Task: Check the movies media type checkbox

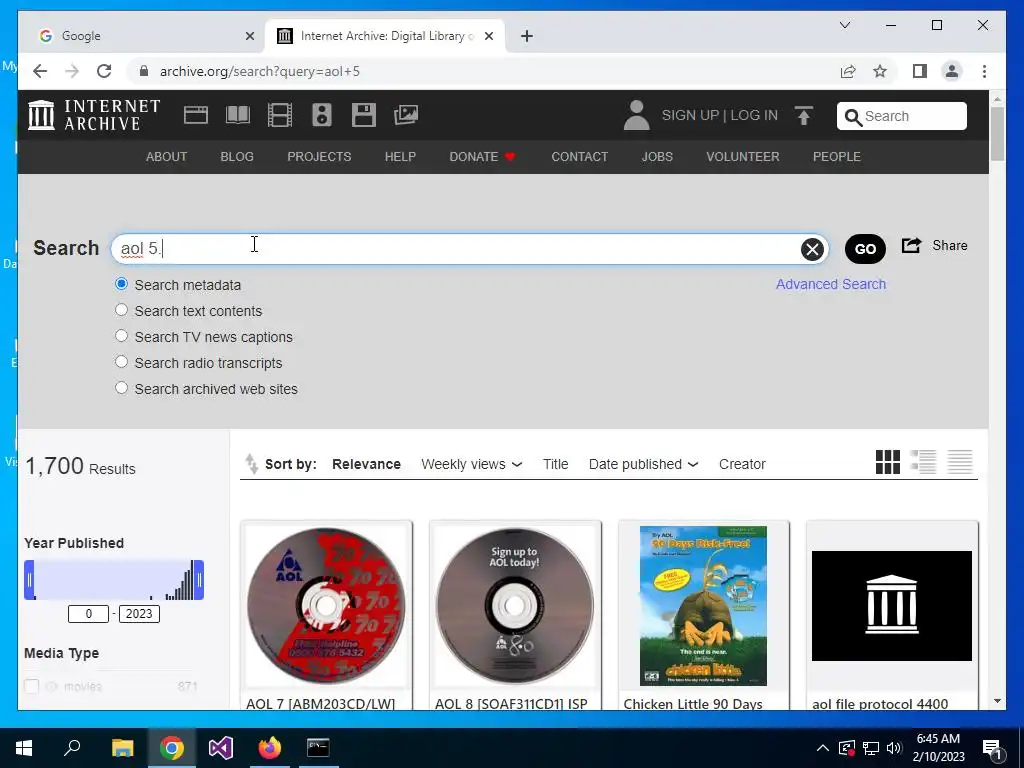Action: [x=31, y=686]
